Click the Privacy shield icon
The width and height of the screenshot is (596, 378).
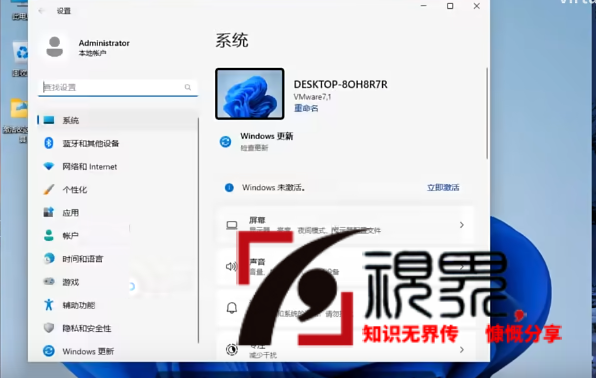[x=49, y=328]
